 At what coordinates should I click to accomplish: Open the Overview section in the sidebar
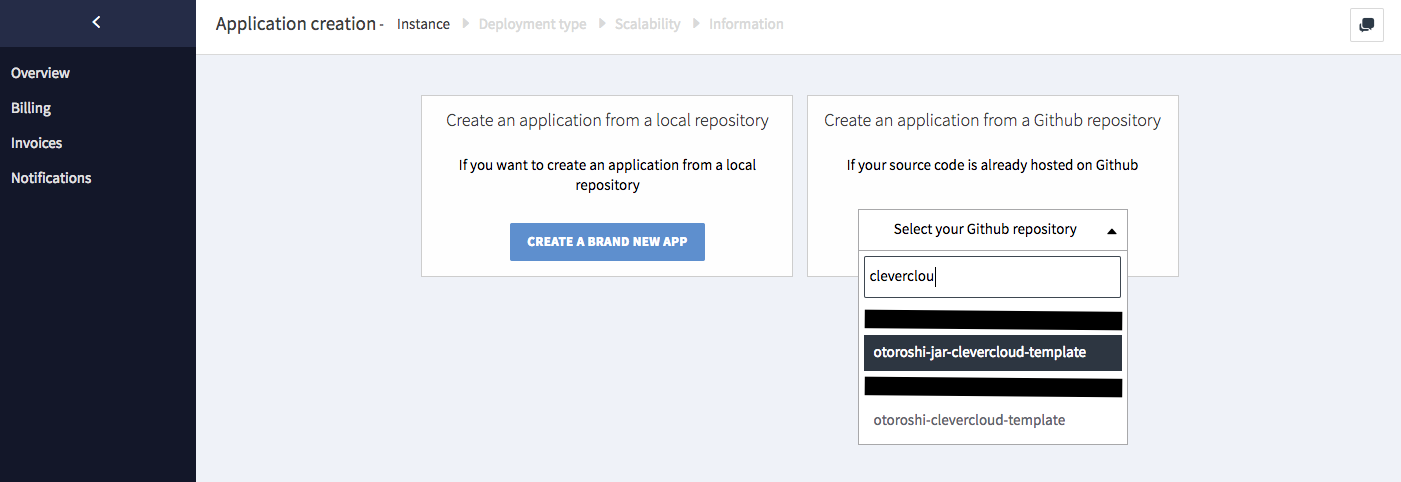click(40, 73)
